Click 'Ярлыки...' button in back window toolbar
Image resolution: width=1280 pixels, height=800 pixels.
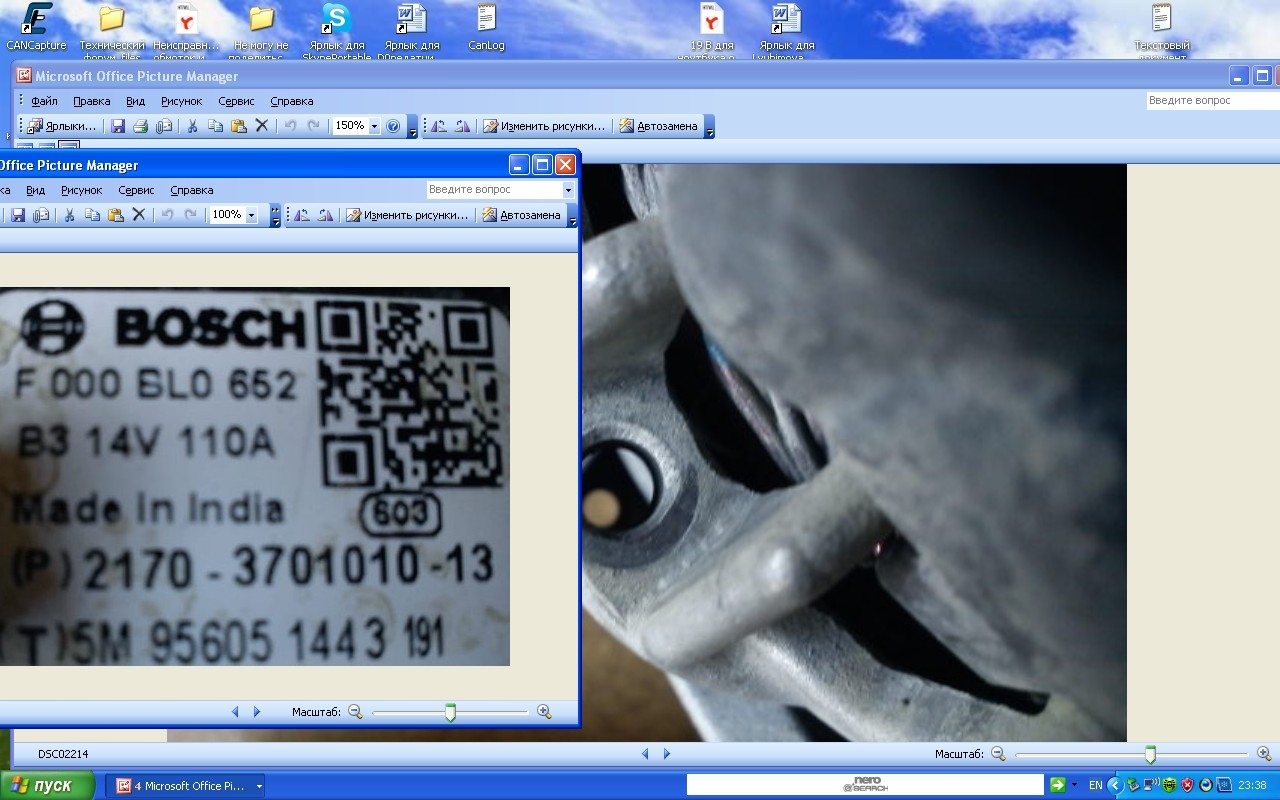coord(62,127)
